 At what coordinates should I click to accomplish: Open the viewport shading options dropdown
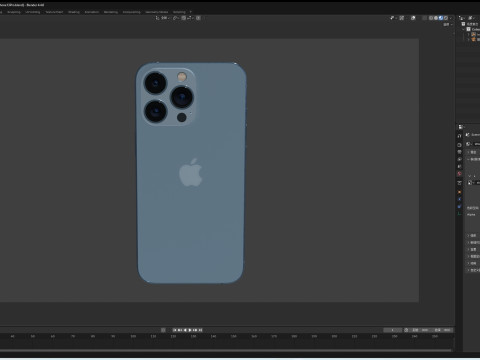(451, 18)
